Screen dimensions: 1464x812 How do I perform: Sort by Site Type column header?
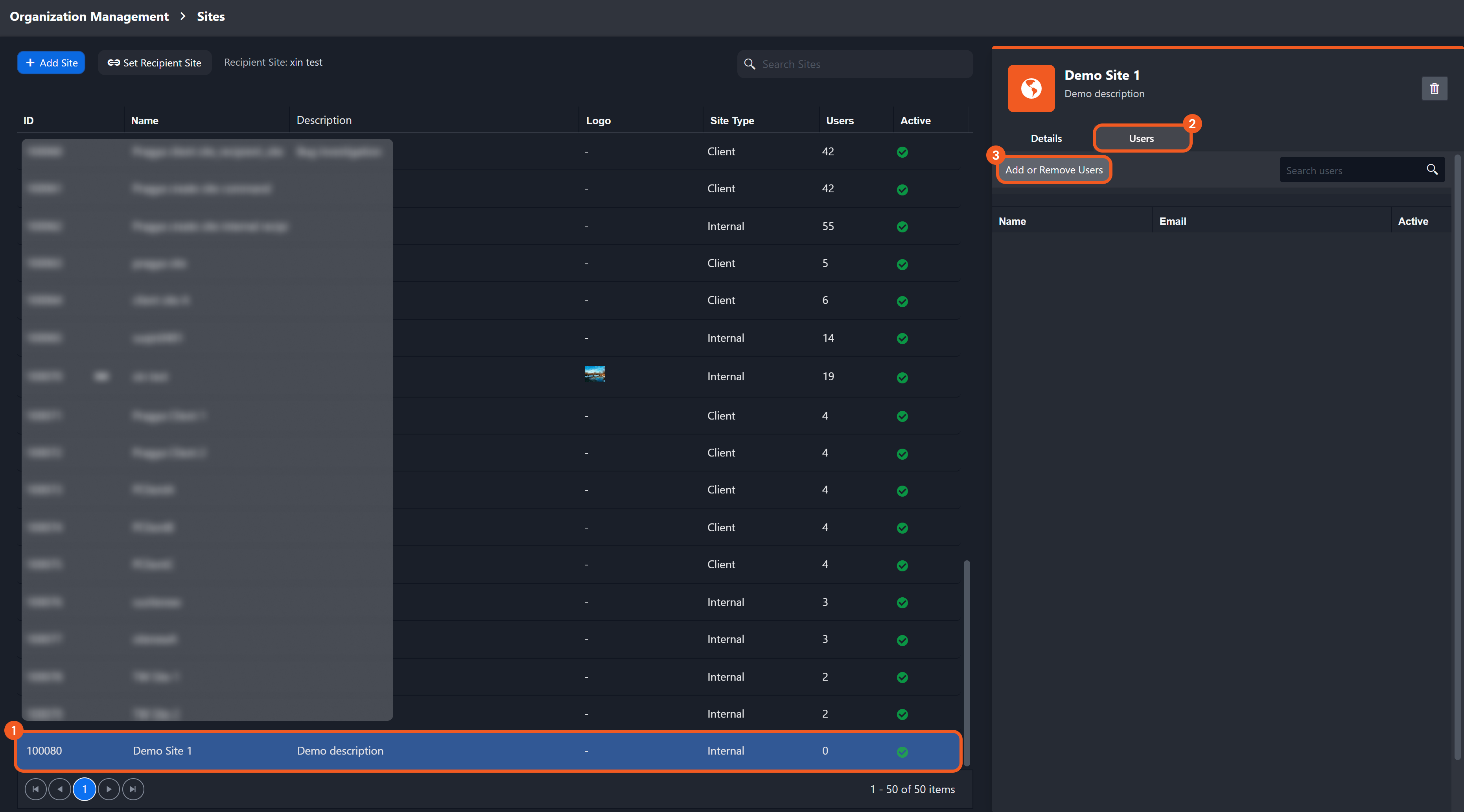(731, 120)
